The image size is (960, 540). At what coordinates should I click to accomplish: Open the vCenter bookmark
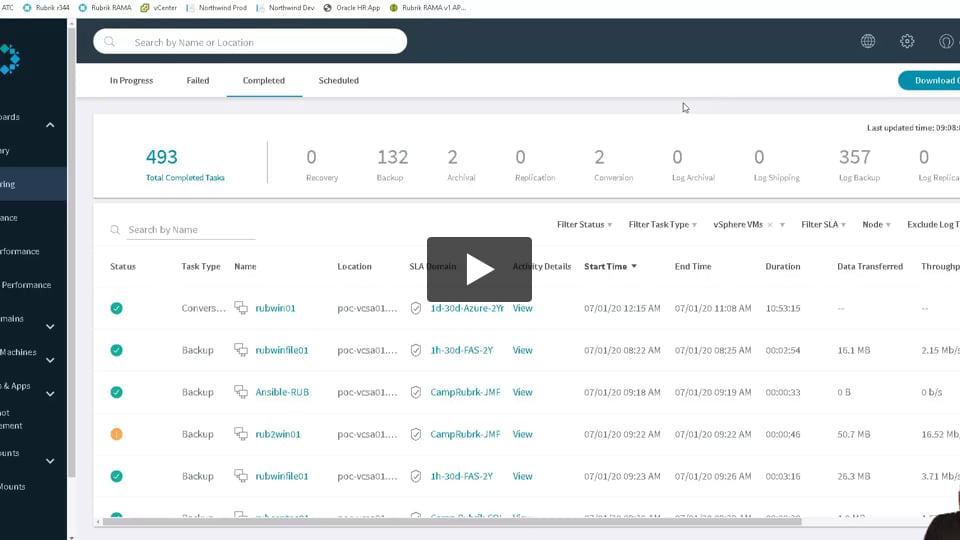tap(159, 8)
